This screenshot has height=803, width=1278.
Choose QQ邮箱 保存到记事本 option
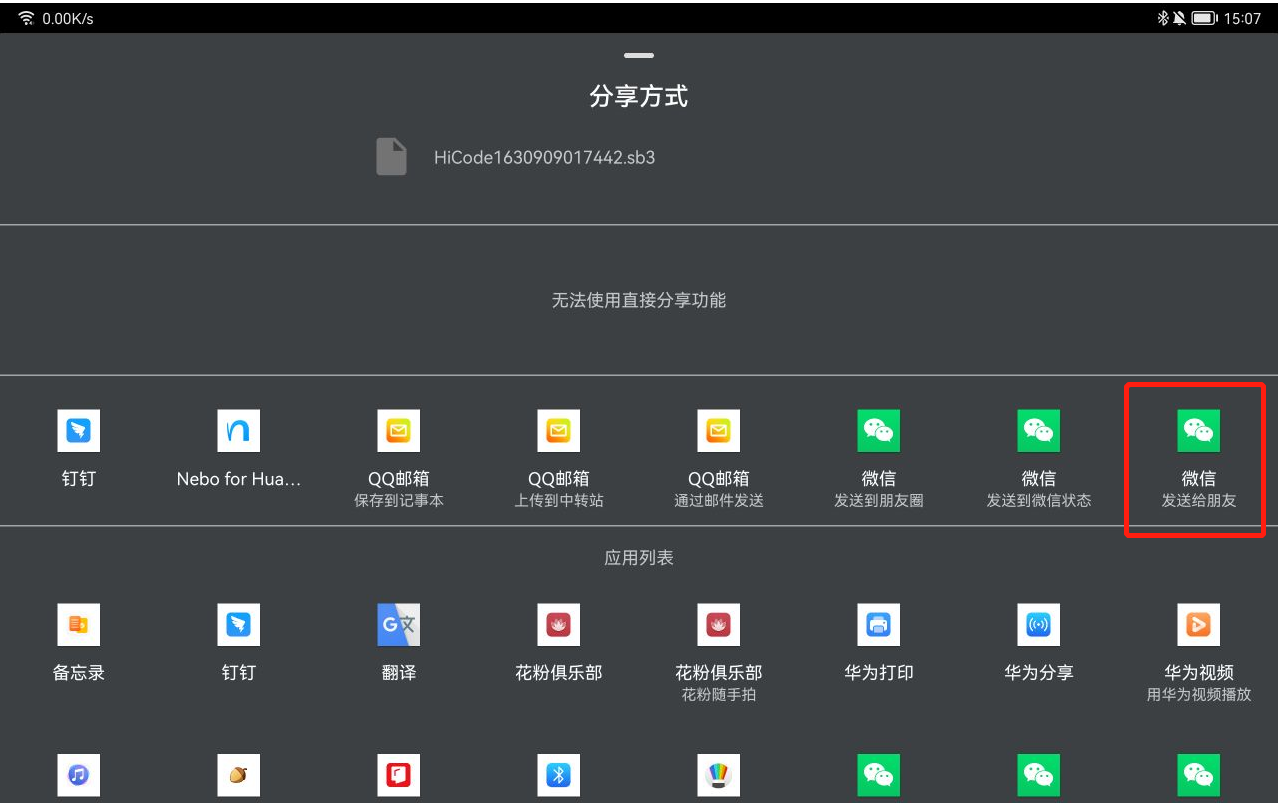pyautogui.click(x=399, y=459)
